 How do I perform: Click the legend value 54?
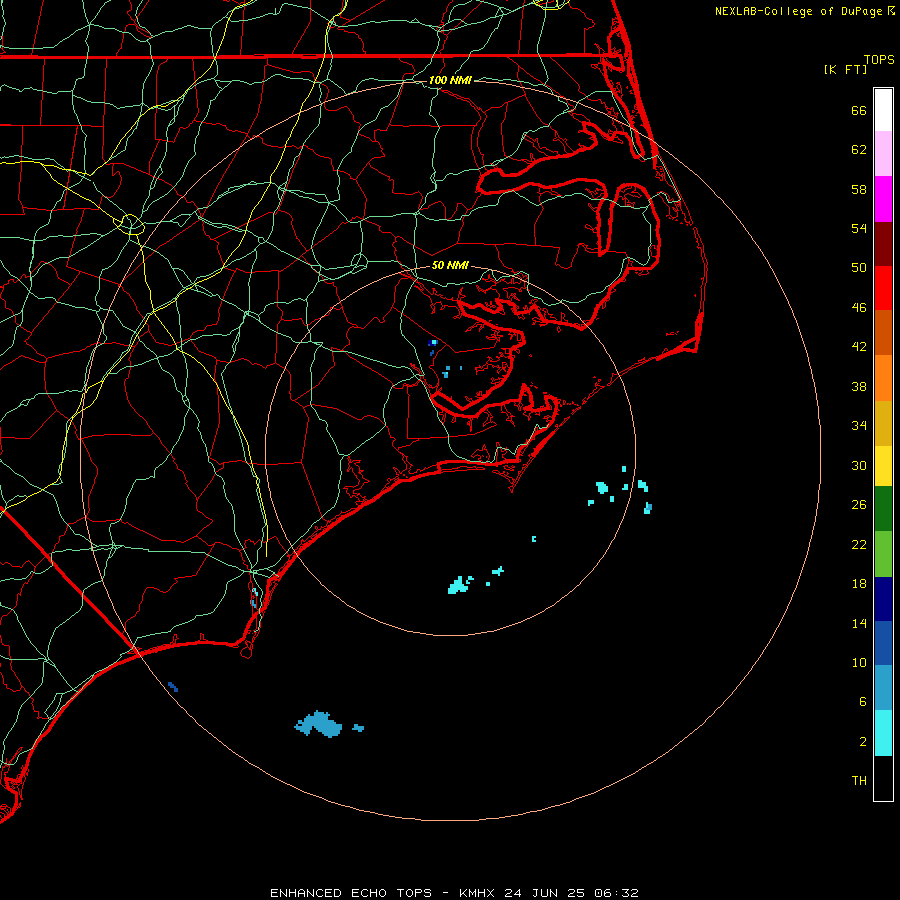859,228
